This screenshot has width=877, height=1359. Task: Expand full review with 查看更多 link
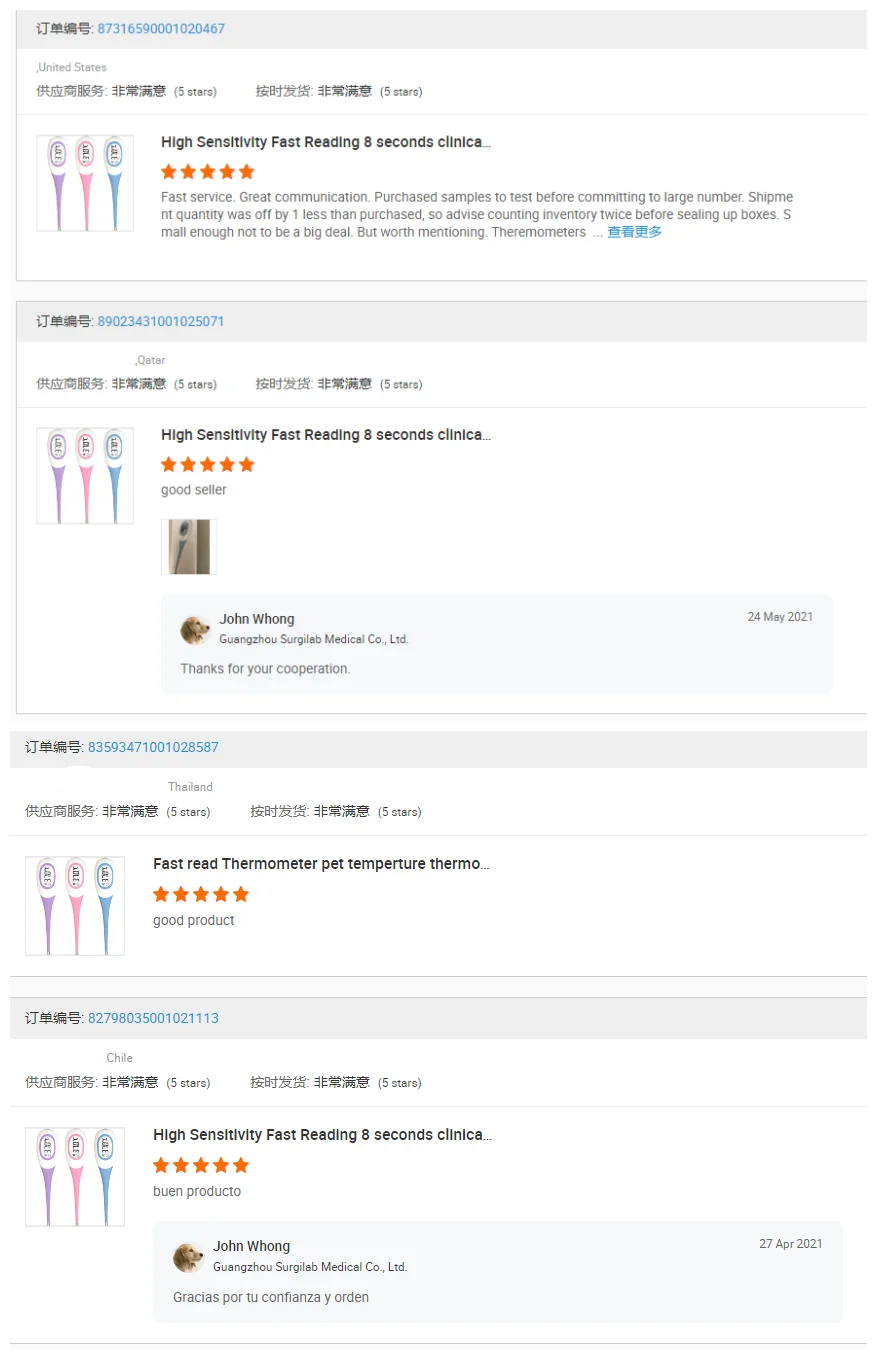[x=634, y=232]
